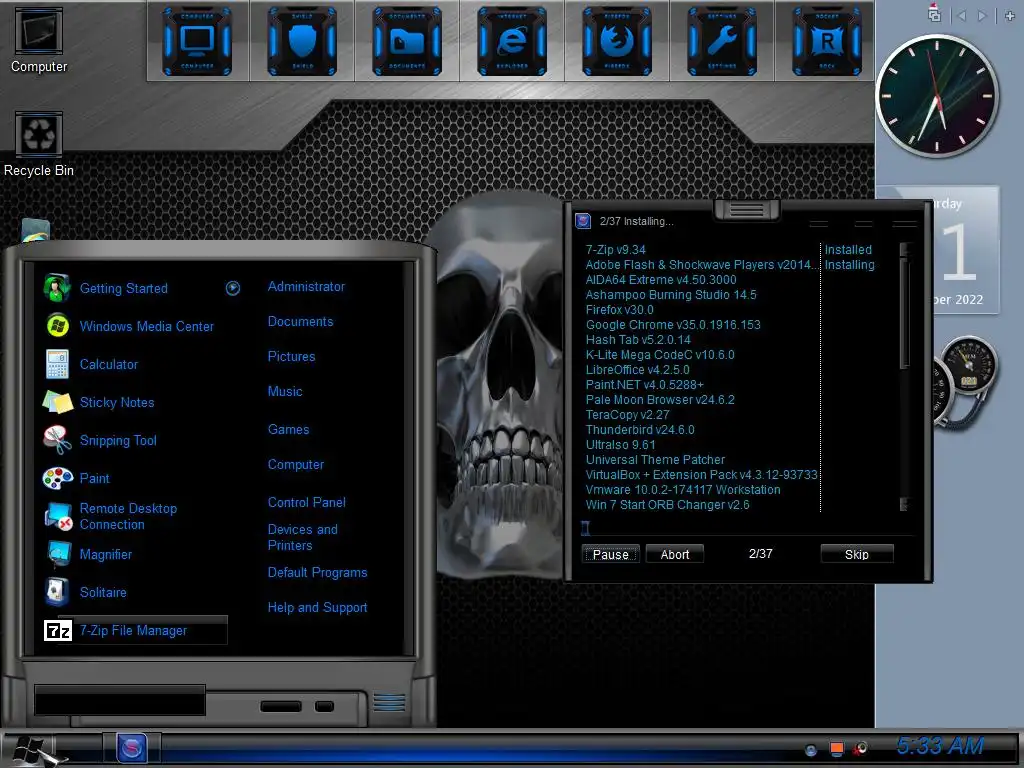The width and height of the screenshot is (1024, 768).
Task: Click the Windows Media Center icon
Action: [x=57, y=326]
